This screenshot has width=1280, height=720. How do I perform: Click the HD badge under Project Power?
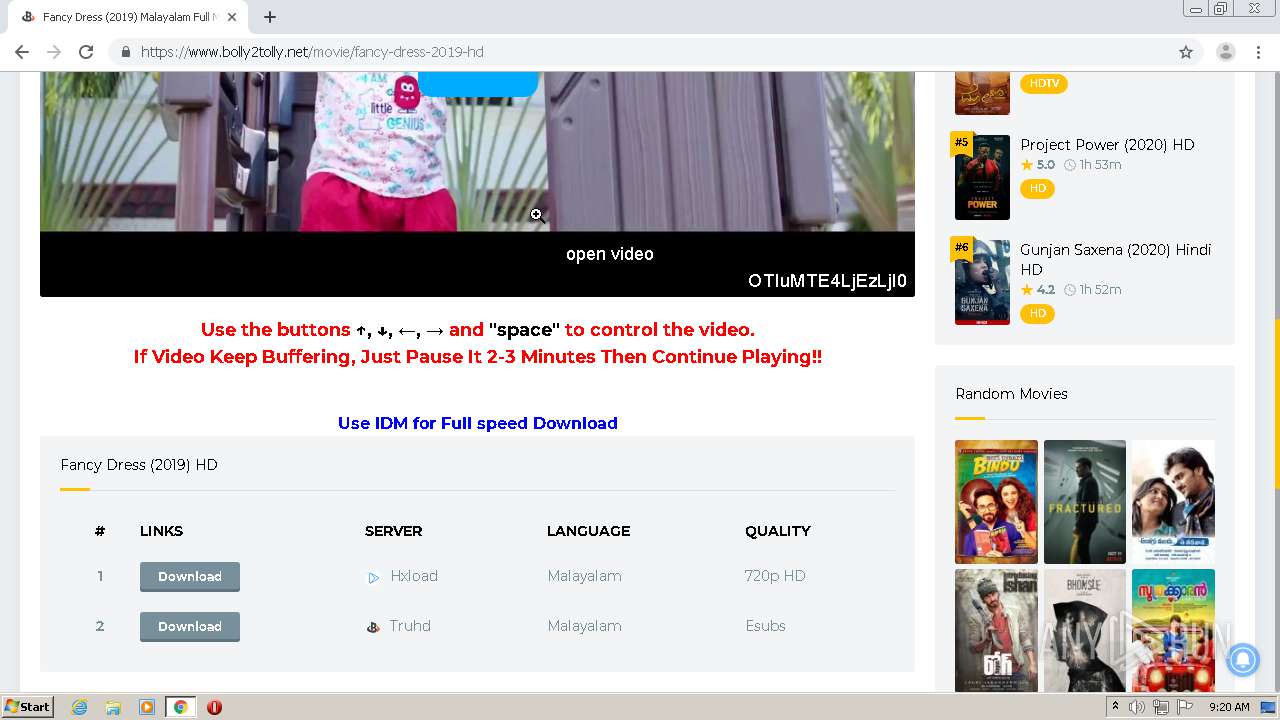click(x=1038, y=189)
